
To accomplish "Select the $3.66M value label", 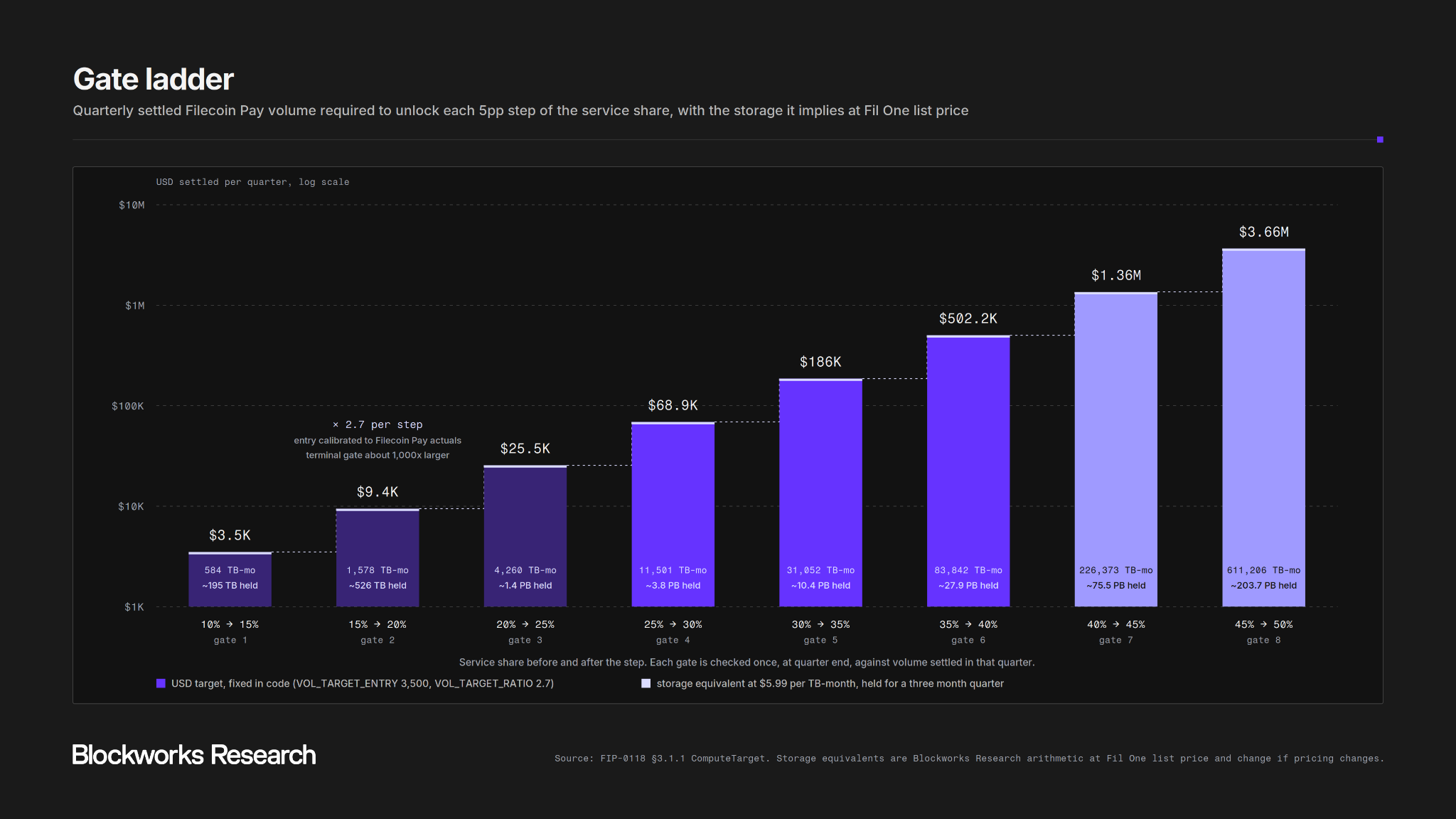I will pyautogui.click(x=1264, y=232).
